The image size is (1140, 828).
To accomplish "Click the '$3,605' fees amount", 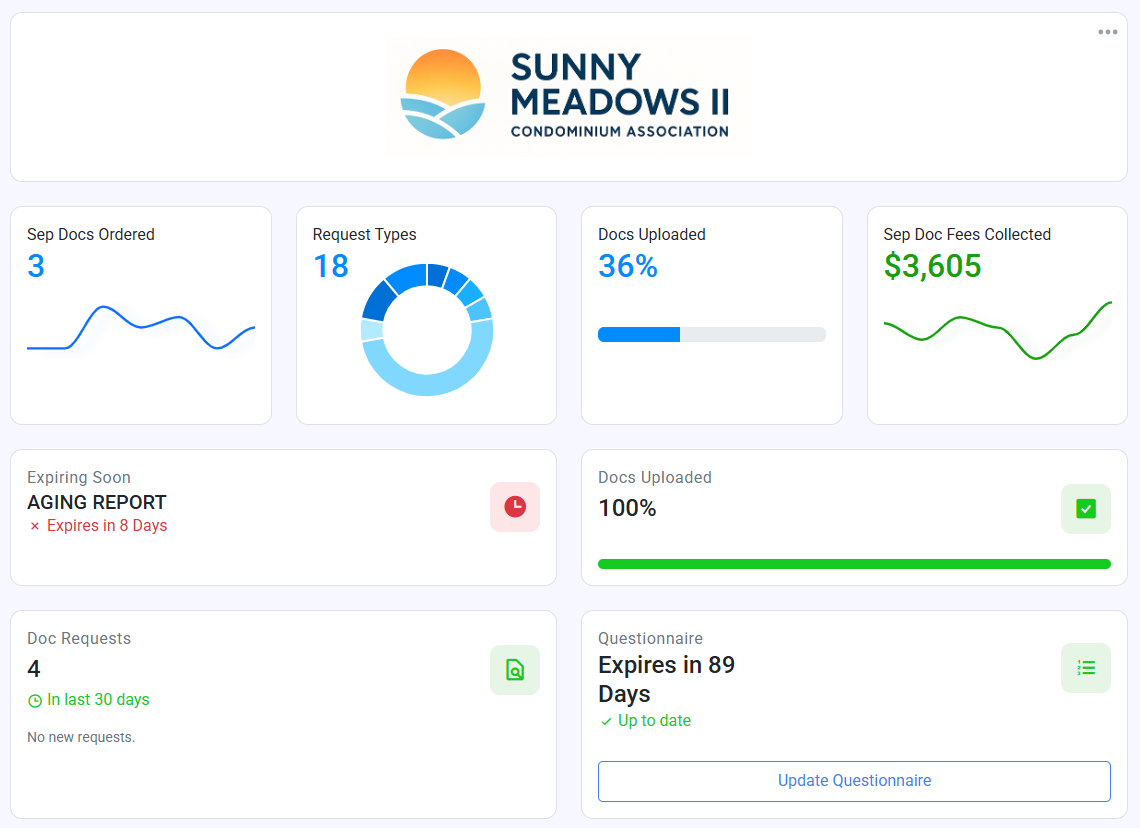I will 932,266.
